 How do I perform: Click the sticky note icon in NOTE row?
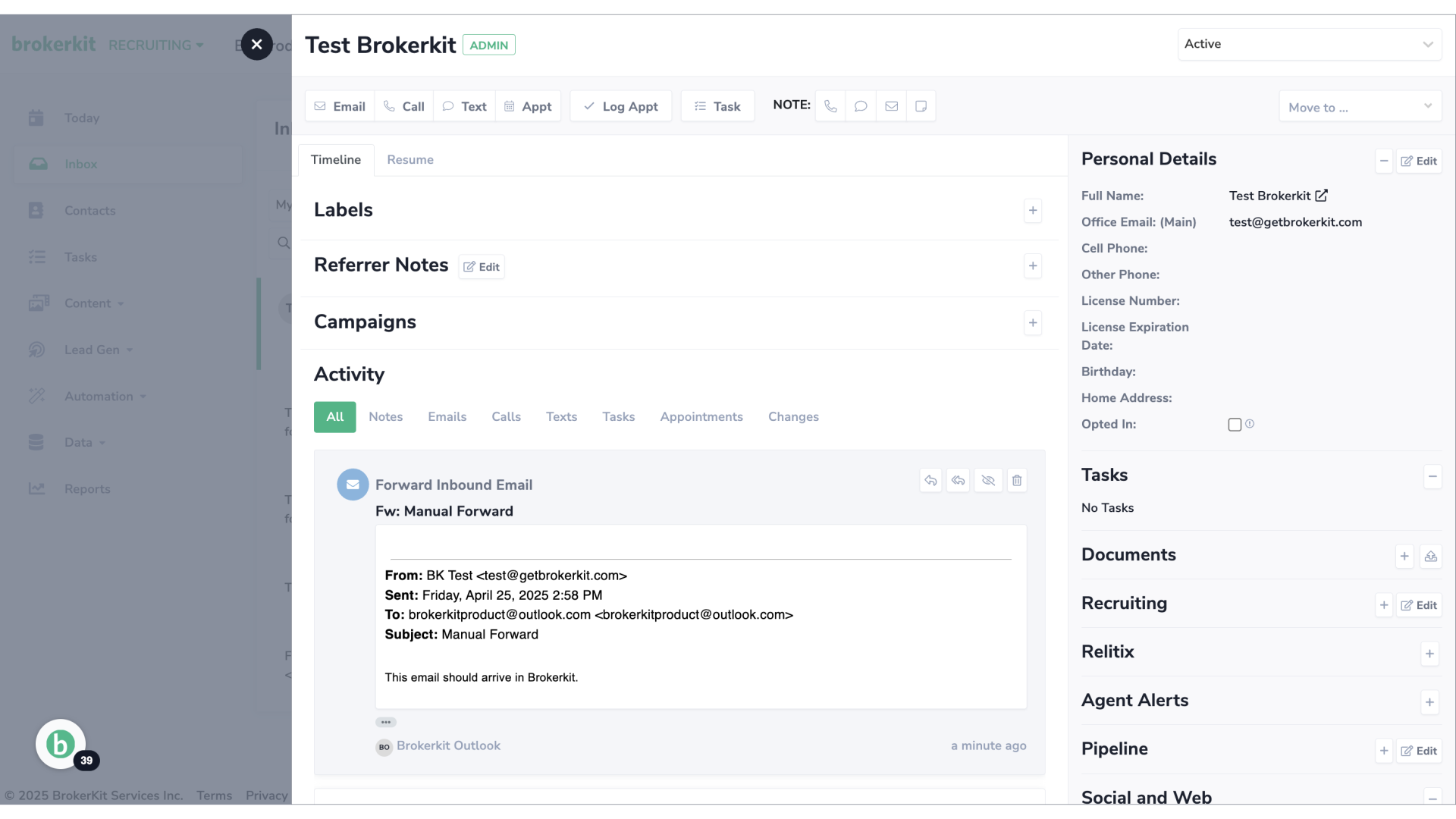[921, 106]
